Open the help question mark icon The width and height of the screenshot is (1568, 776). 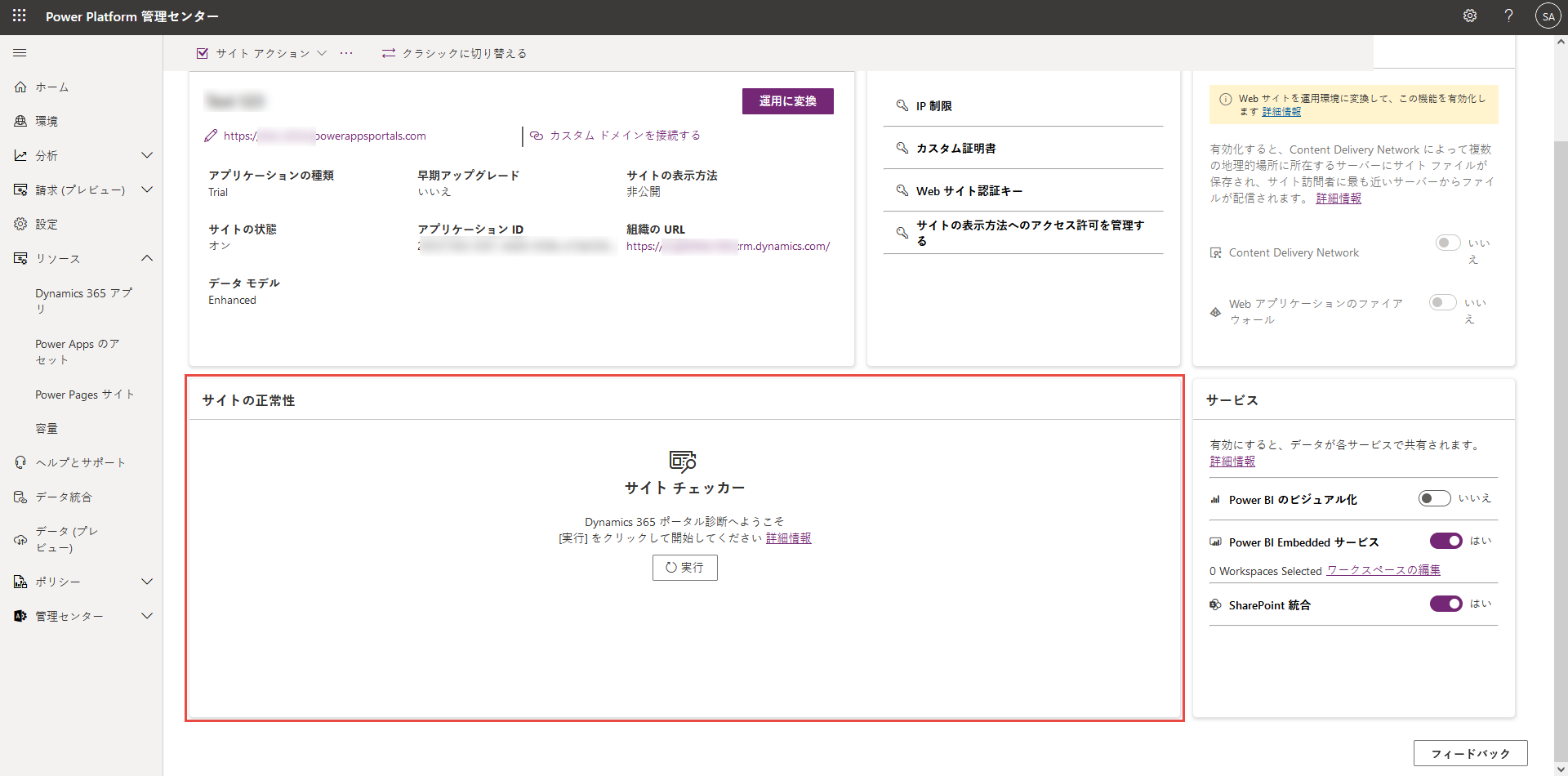(x=1508, y=16)
